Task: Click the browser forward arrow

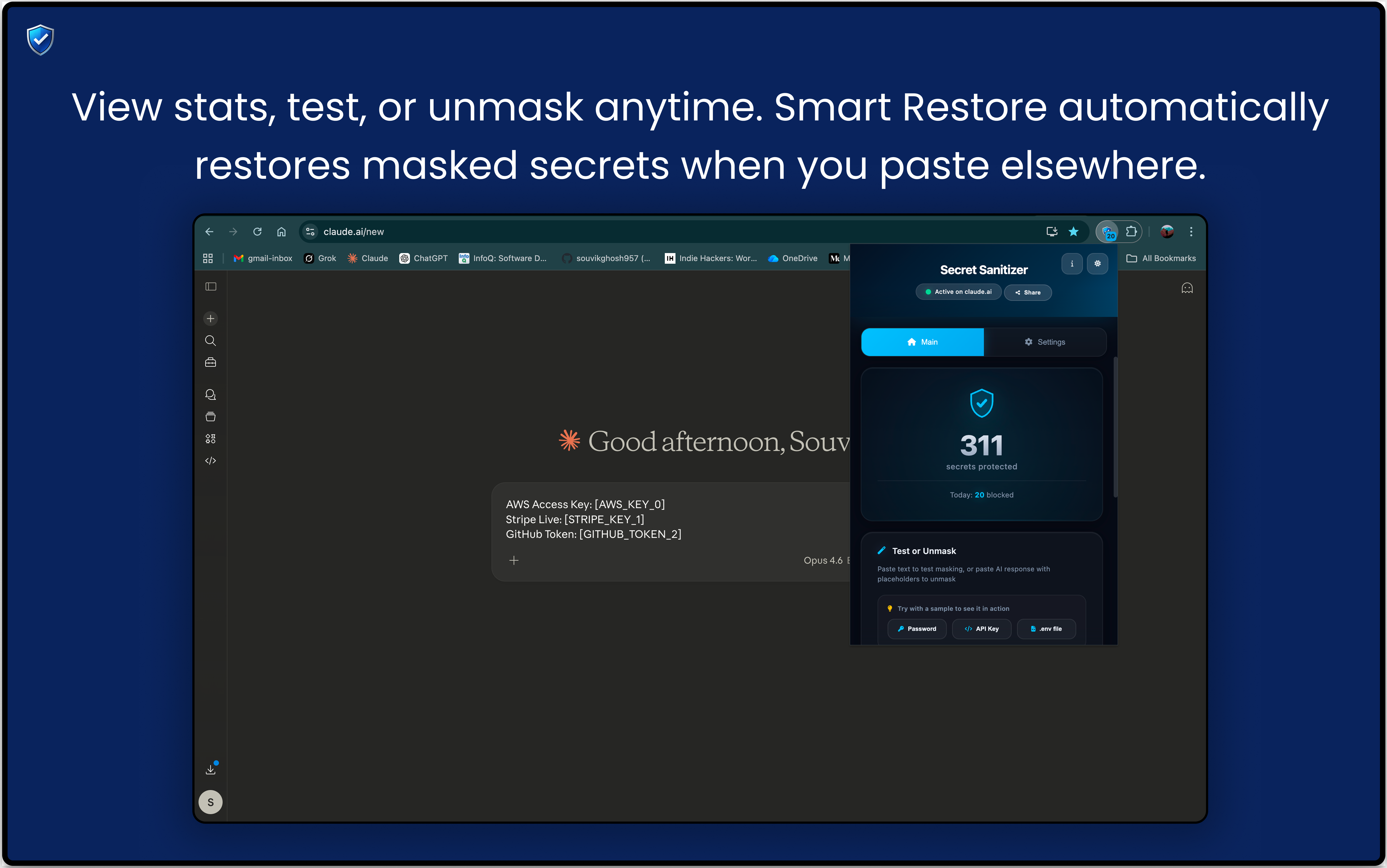Action: [x=233, y=231]
